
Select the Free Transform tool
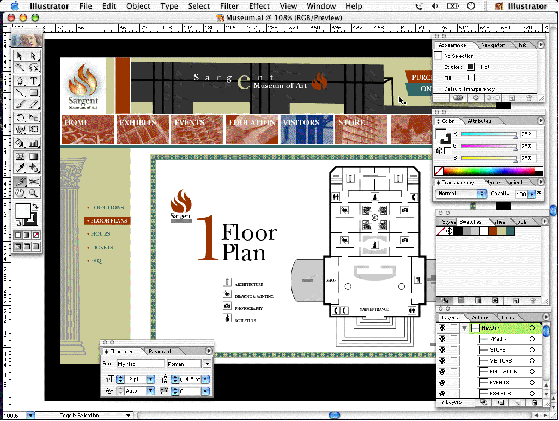[34, 129]
